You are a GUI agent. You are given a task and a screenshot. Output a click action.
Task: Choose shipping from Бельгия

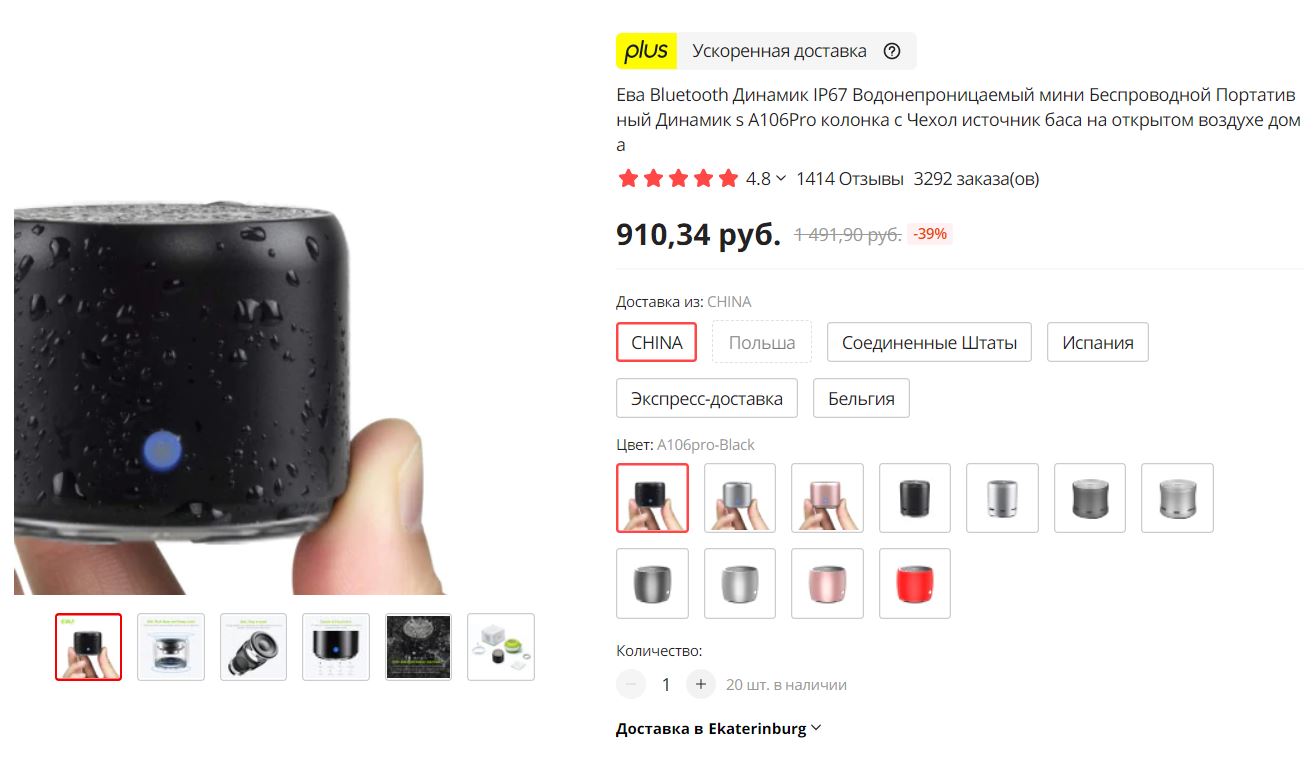coord(861,398)
